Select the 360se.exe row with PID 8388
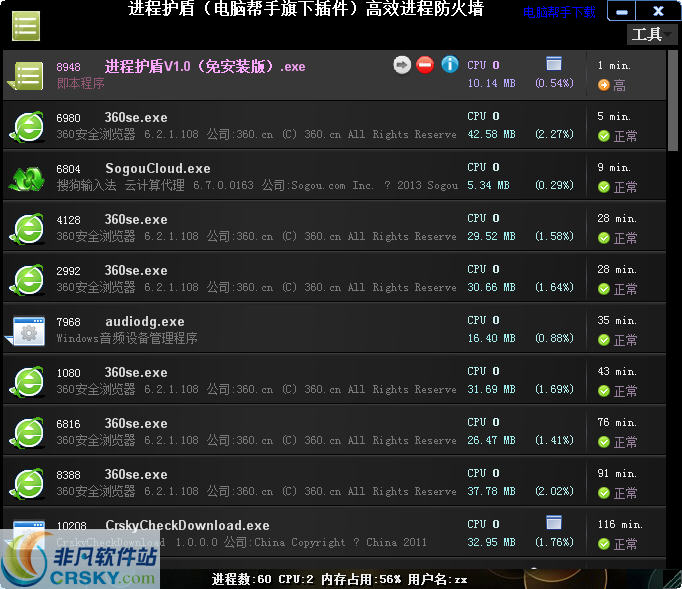 coord(334,482)
